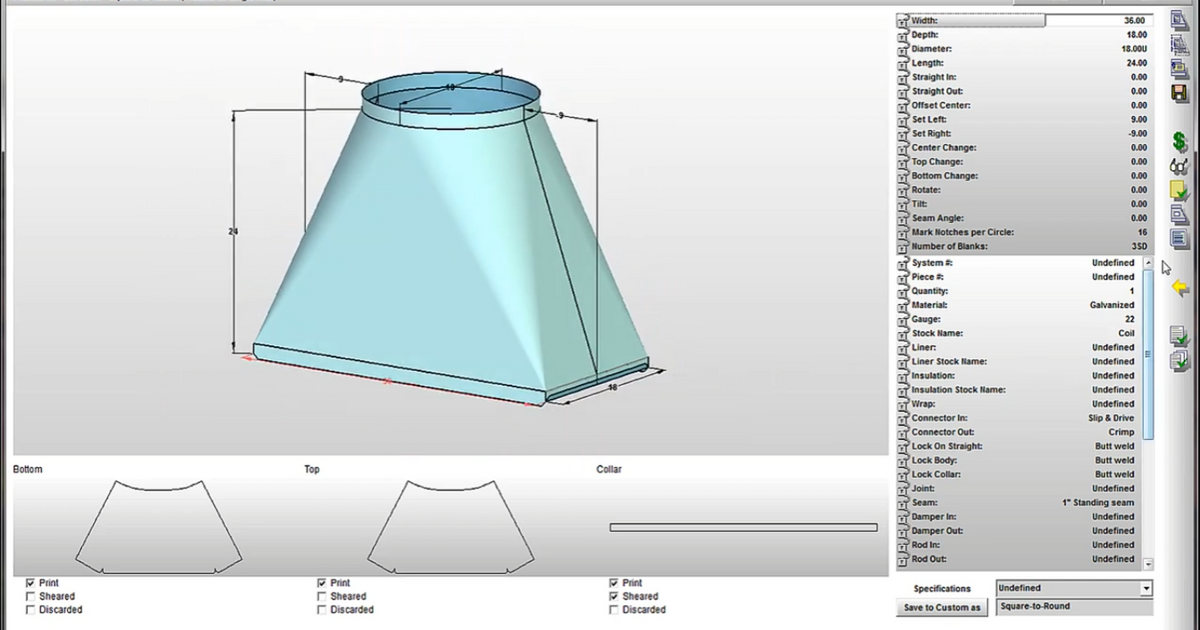Click the Square-to-Round custom name field
This screenshot has width=1200, height=630.
coord(1074,607)
